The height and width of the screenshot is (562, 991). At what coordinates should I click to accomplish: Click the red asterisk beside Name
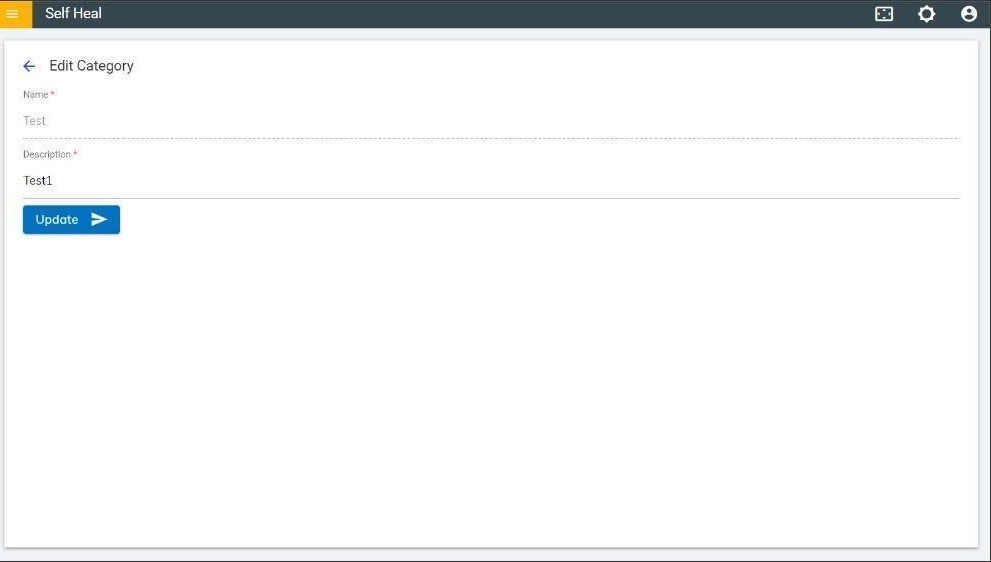pyautogui.click(x=53, y=94)
